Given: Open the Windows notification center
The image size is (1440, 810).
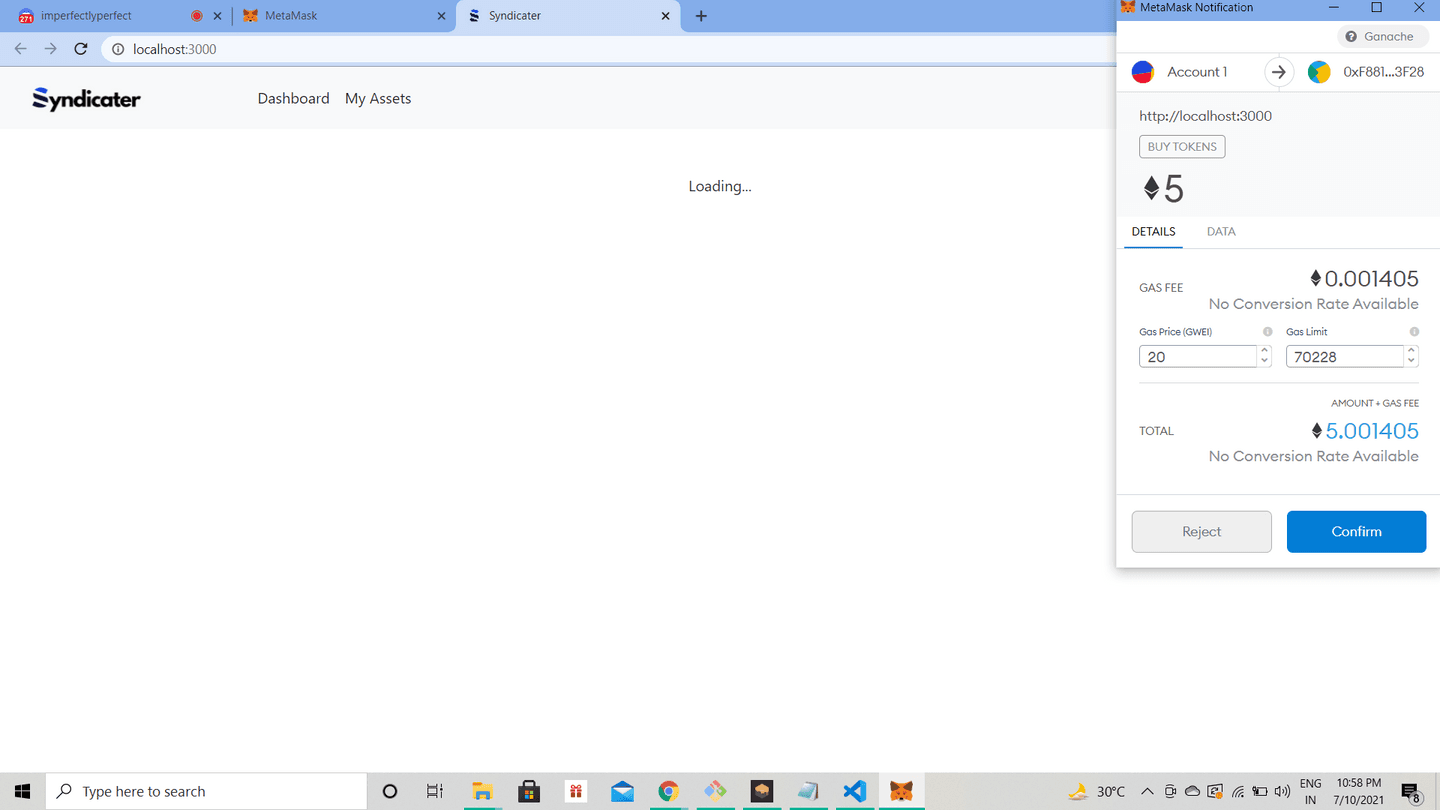Looking at the screenshot, I should [1411, 792].
